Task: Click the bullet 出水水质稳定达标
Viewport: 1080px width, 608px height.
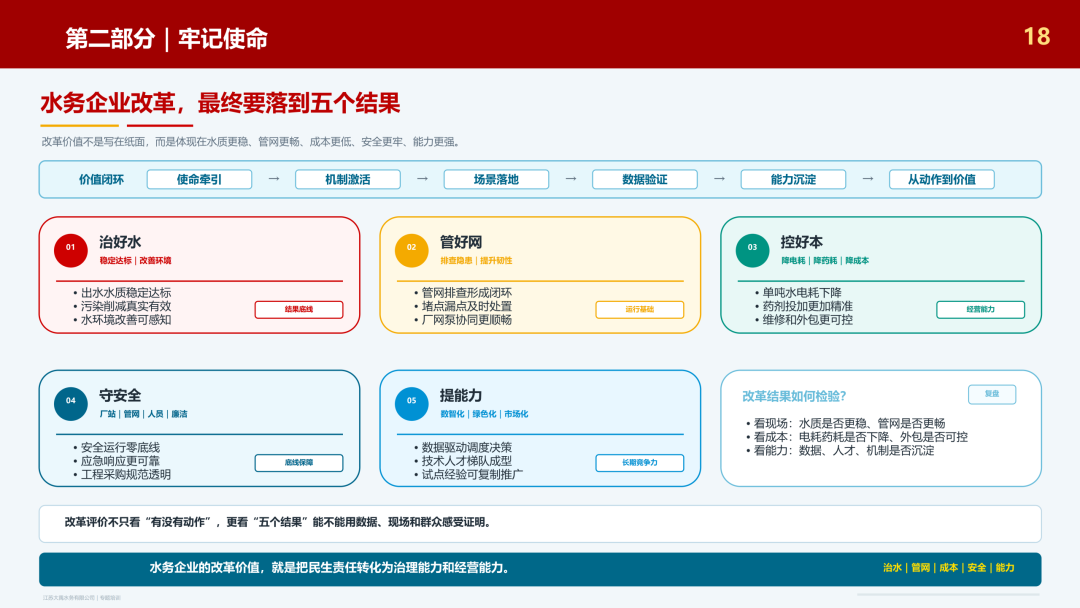Action: tap(125, 293)
